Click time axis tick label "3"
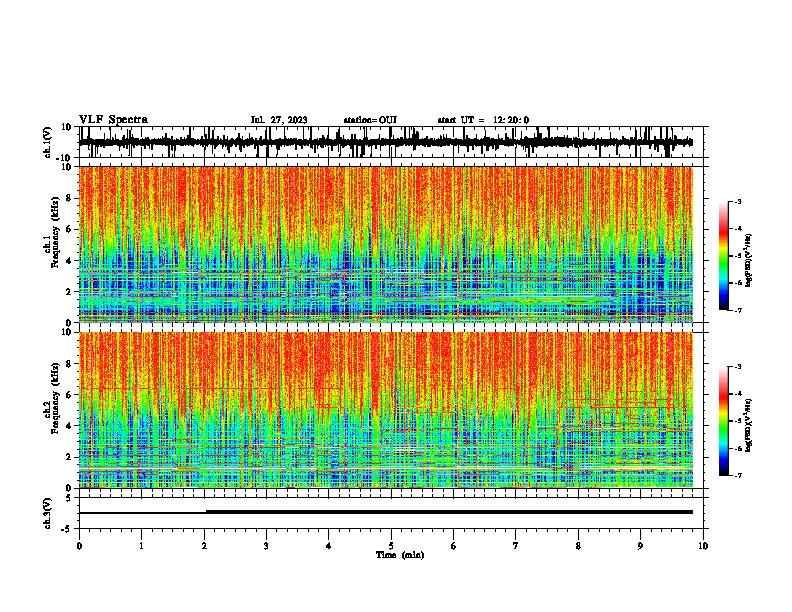This screenshot has width=792, height=612. pyautogui.click(x=266, y=546)
